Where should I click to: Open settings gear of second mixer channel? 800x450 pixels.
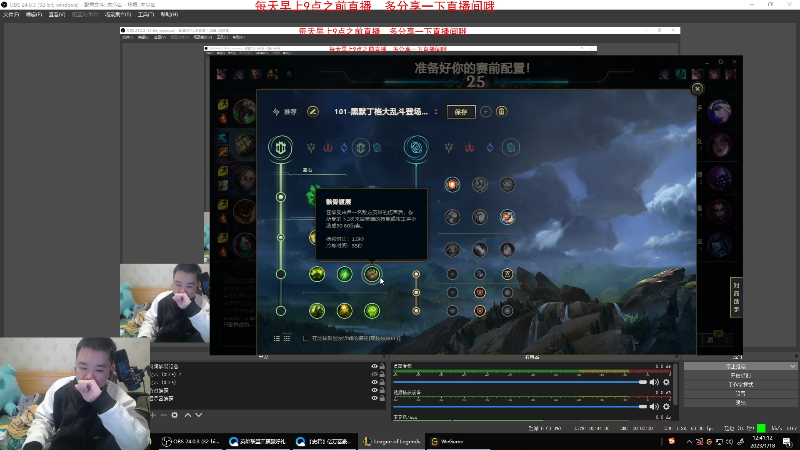click(x=666, y=407)
